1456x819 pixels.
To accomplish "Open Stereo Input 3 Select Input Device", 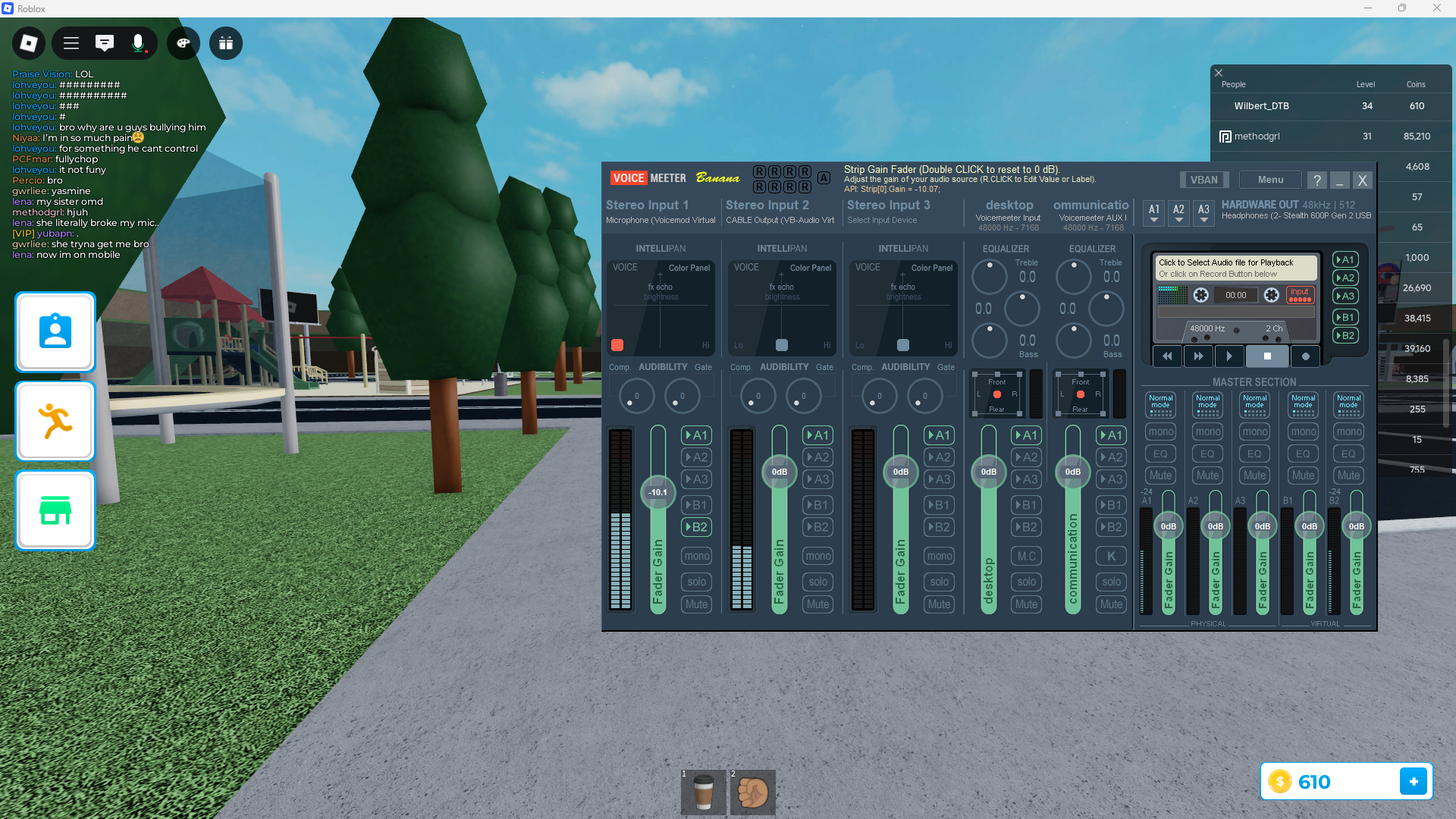I will [882, 220].
